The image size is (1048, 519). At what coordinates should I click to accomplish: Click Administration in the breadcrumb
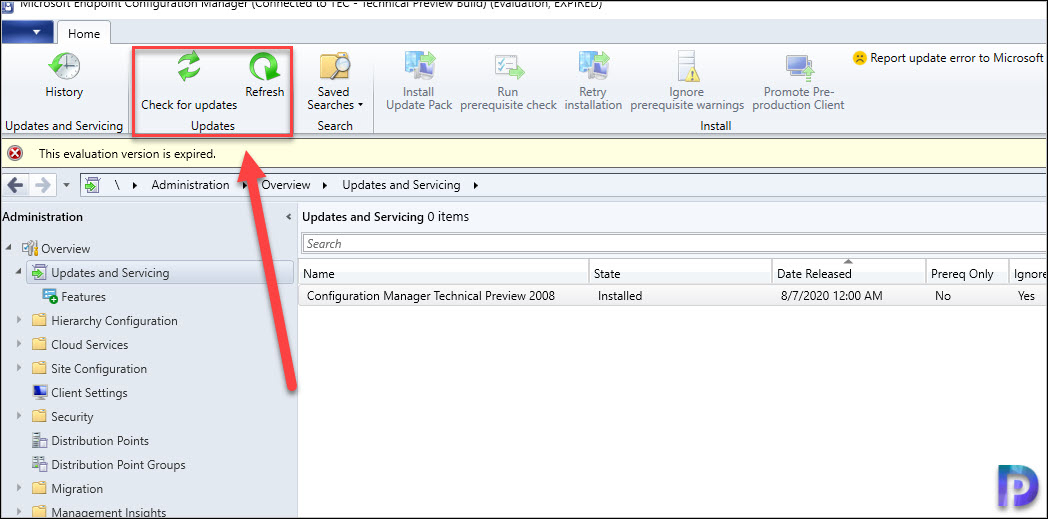point(190,185)
